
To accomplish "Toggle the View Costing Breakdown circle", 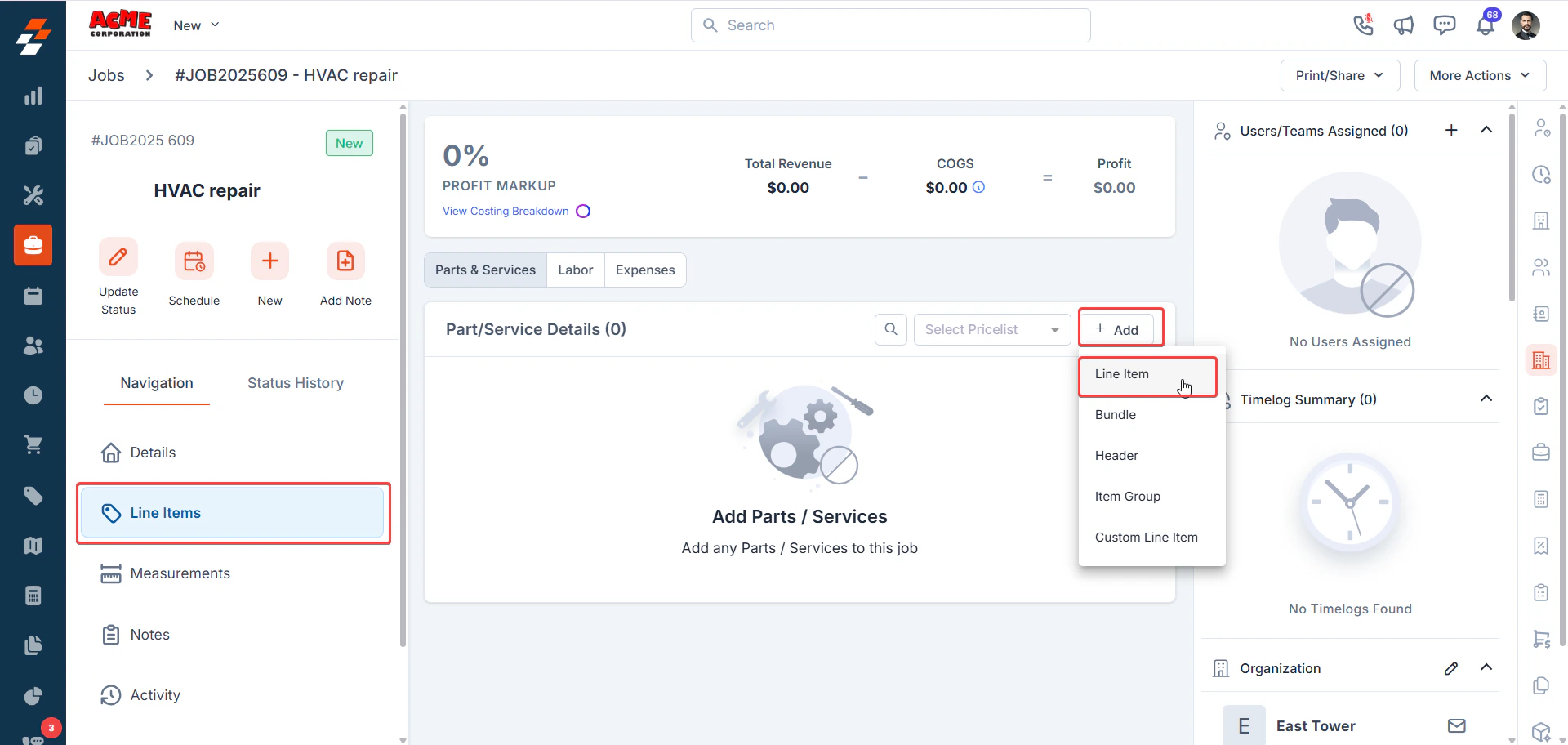I will coord(583,211).
